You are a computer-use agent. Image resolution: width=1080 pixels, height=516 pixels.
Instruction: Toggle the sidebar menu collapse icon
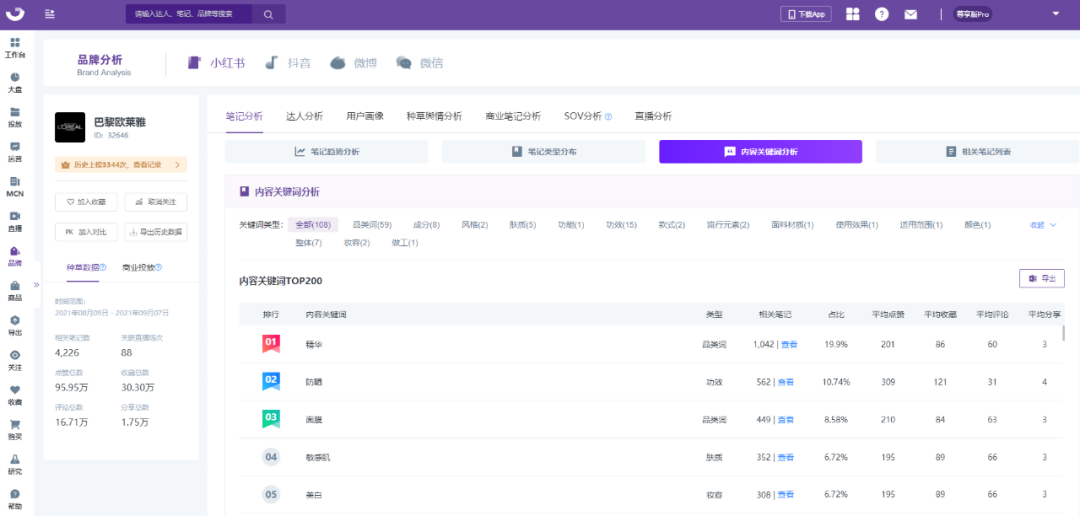50,14
